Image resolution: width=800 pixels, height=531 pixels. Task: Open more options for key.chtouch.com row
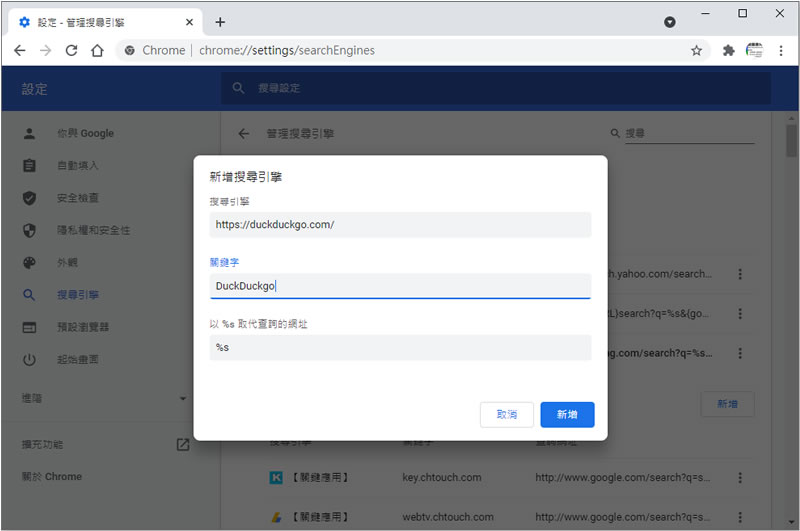click(740, 478)
